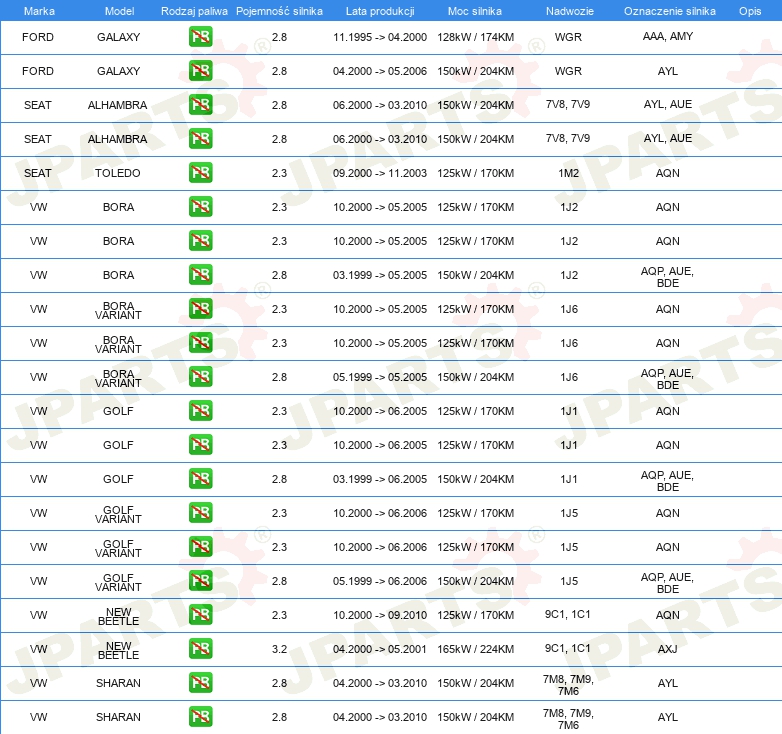This screenshot has width=782, height=734.
Task: Click the Marka column header
Action: (39, 11)
